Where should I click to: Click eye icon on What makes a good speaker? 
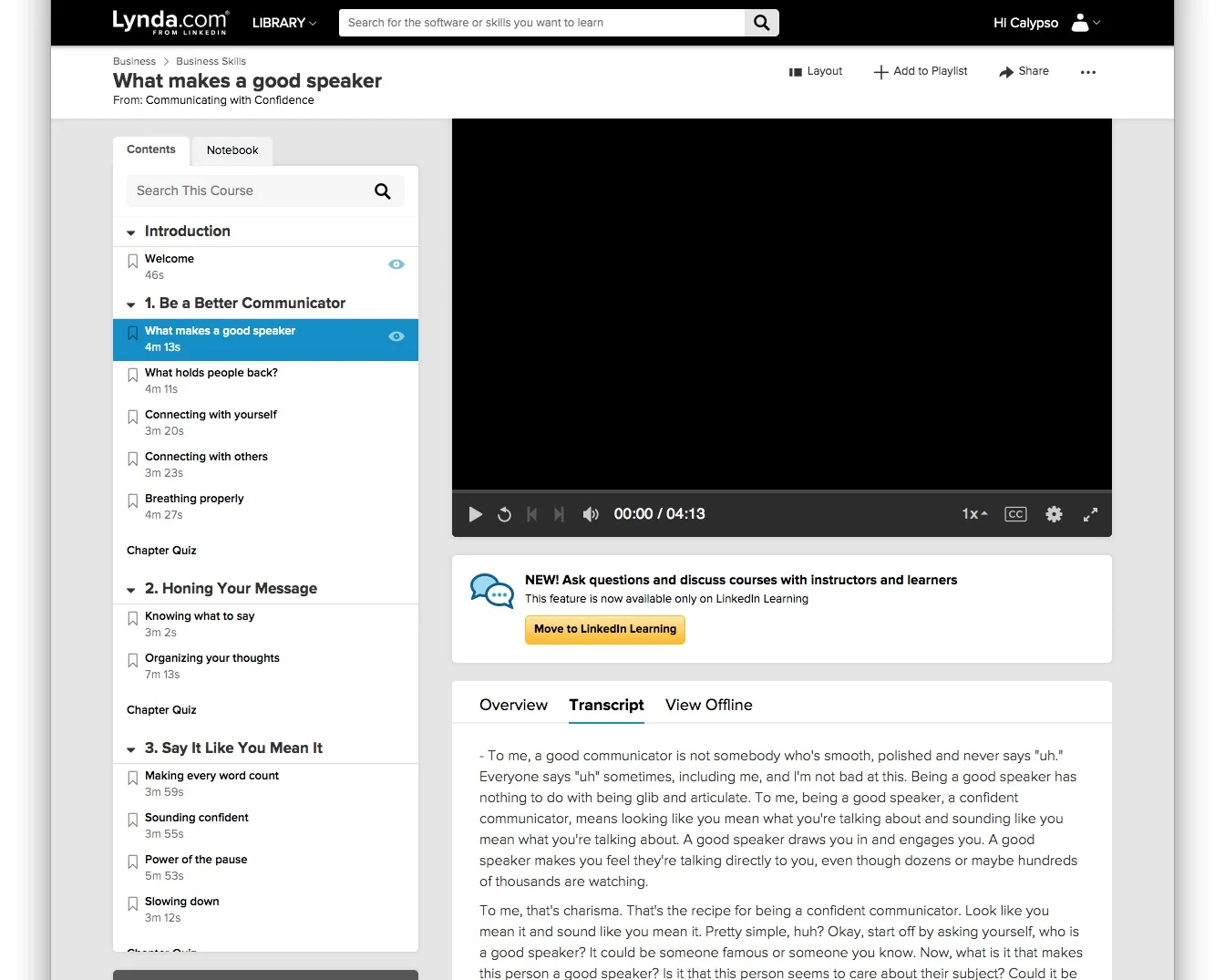(x=396, y=336)
